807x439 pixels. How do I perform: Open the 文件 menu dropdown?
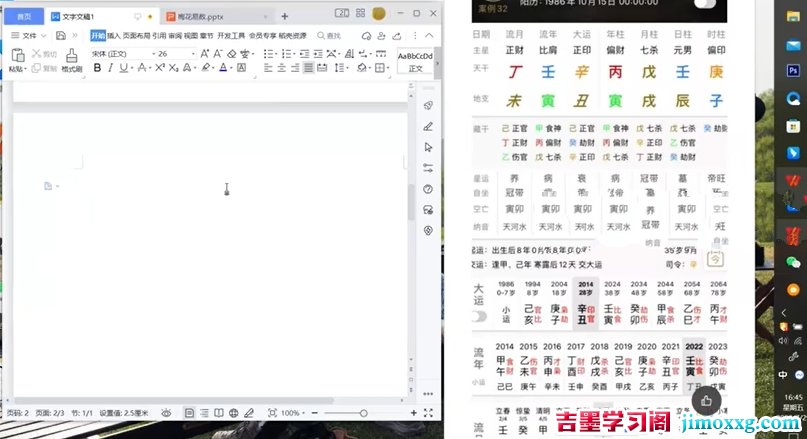[x=29, y=36]
